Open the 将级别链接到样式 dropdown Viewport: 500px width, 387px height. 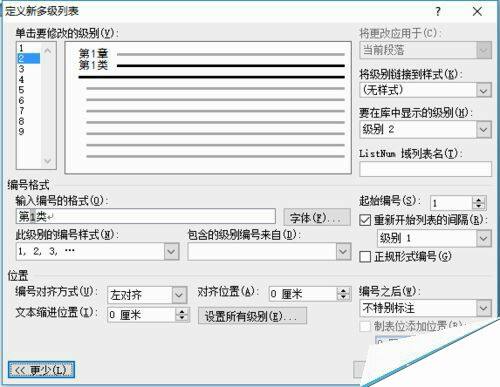point(483,90)
